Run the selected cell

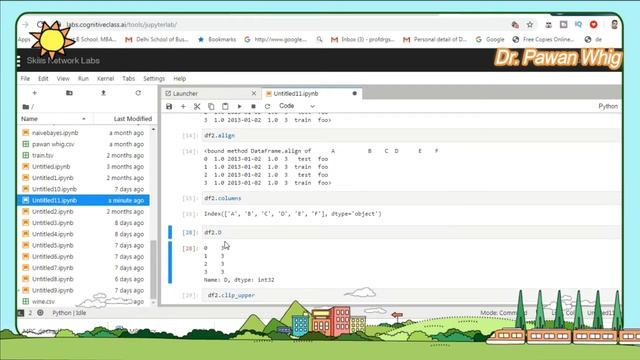tap(240, 107)
